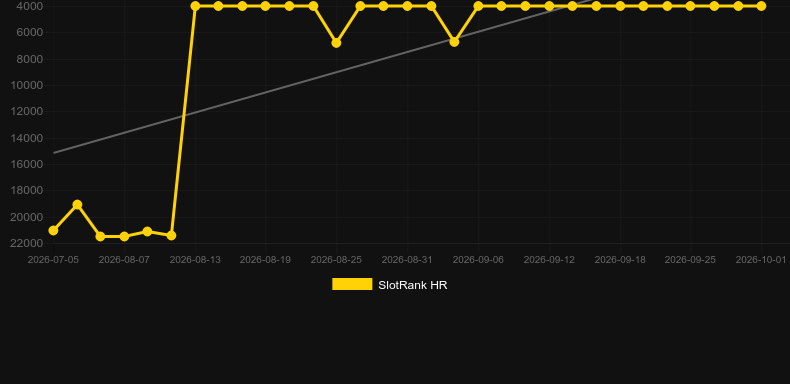This screenshot has width=790, height=384.
Task: Select the data point above the 2026-08-07 label
Action: (x=124, y=236)
